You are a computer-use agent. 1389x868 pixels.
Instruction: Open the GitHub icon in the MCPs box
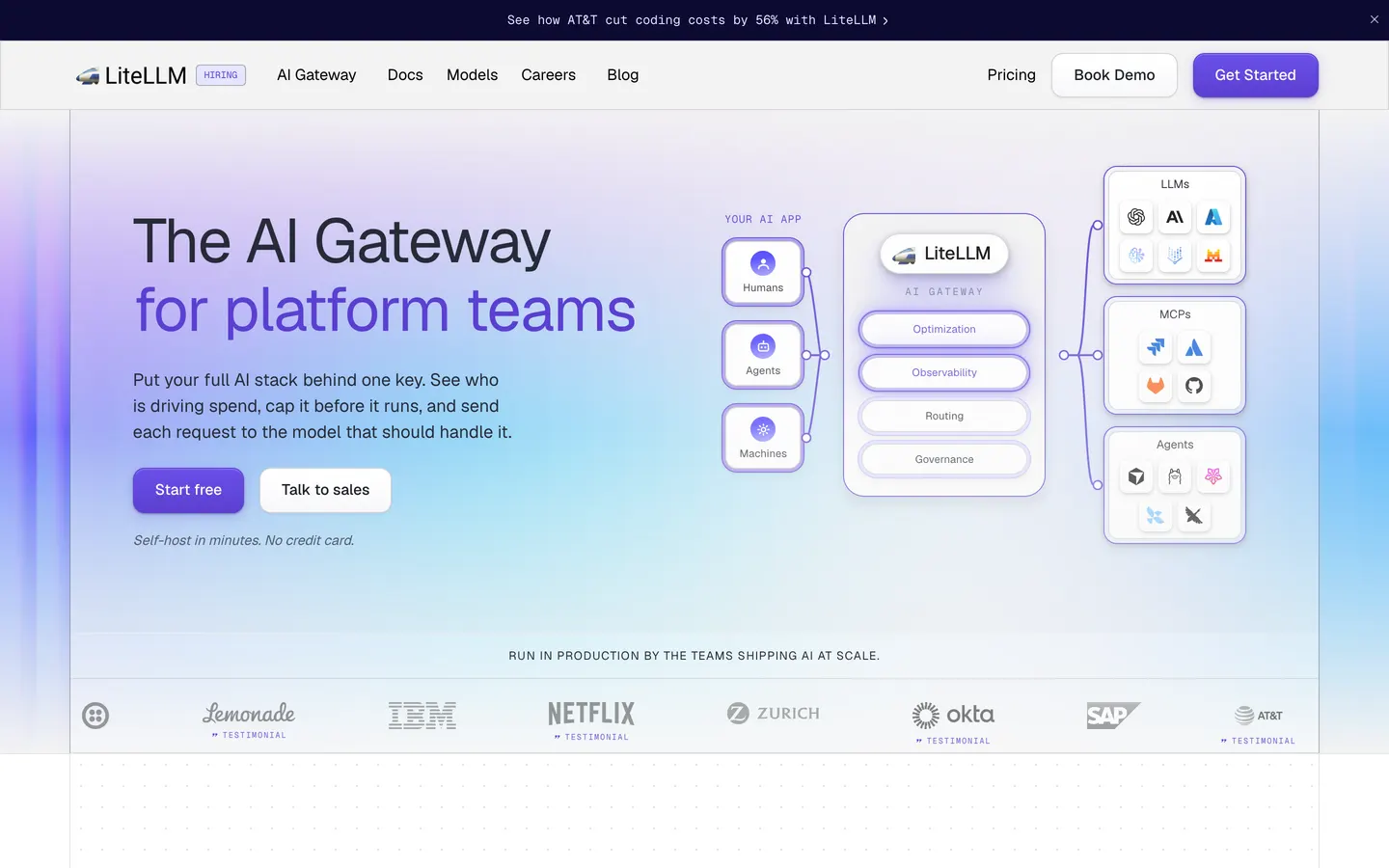coord(1194,386)
